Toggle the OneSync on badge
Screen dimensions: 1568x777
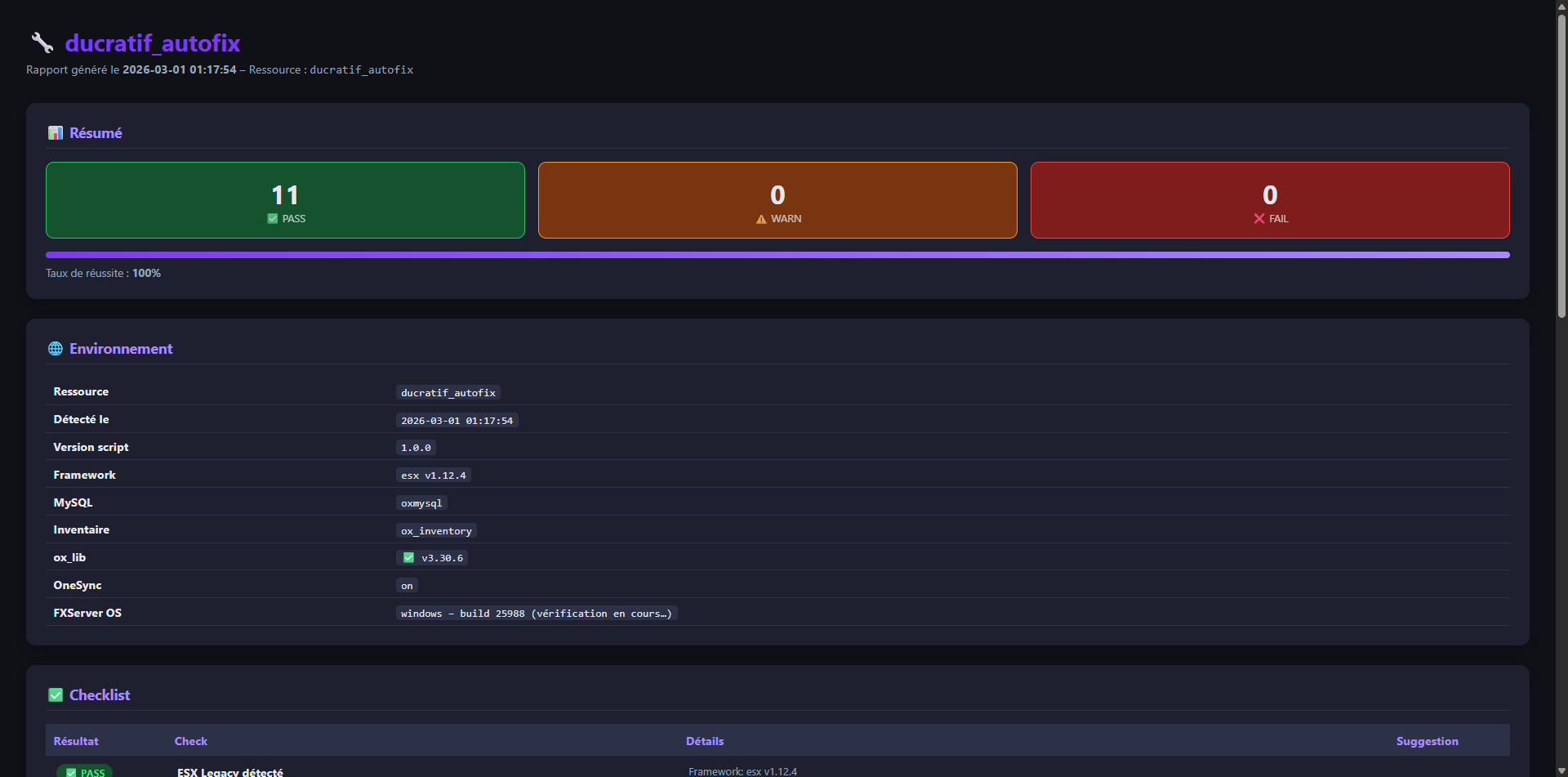[406, 585]
